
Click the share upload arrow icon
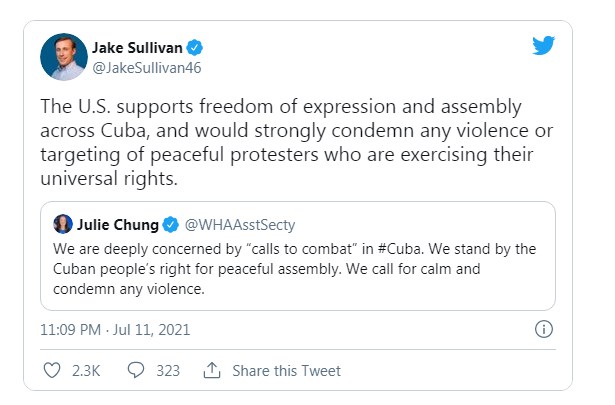point(212,370)
